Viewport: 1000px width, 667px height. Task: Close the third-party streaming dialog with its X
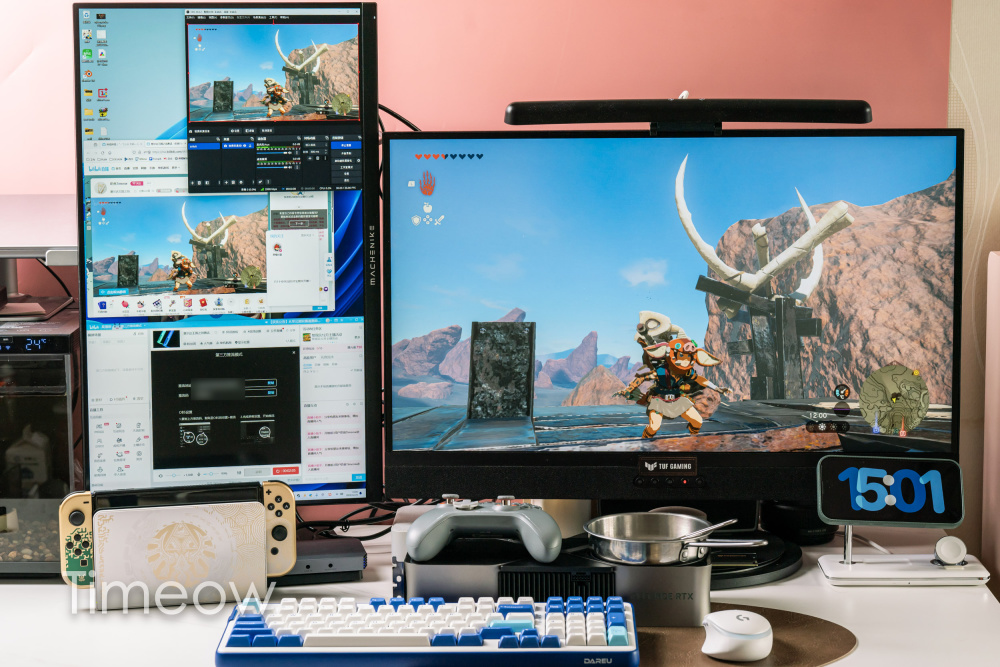click(294, 353)
